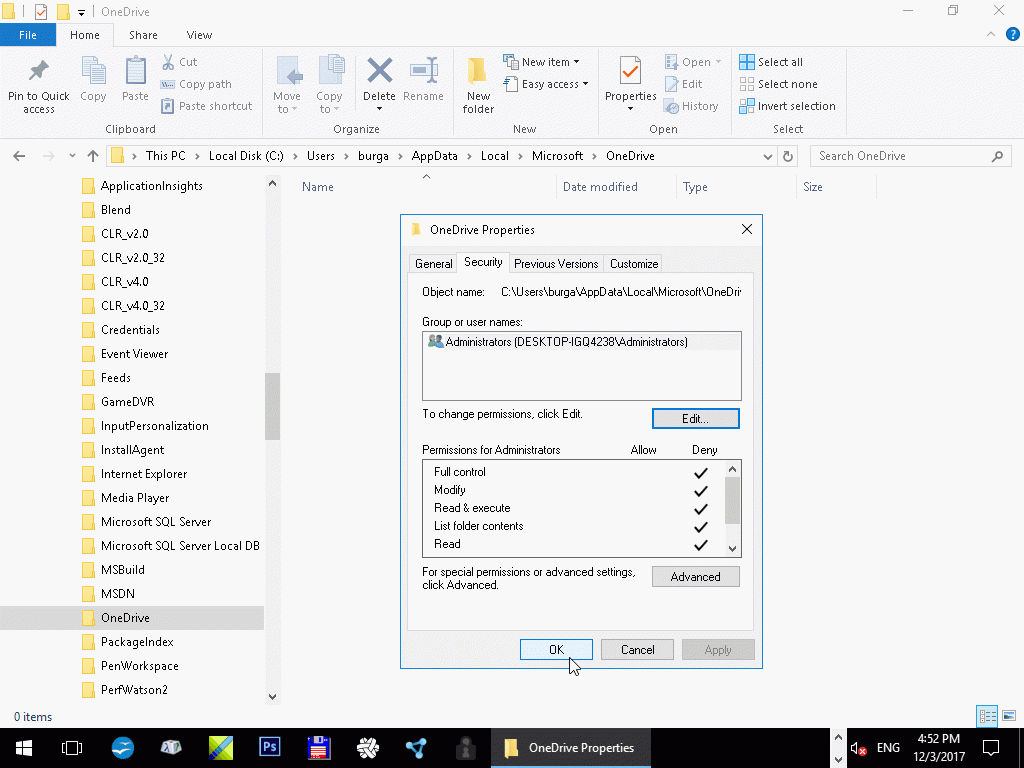
Task: Switch to details view icon
Action: click(987, 716)
